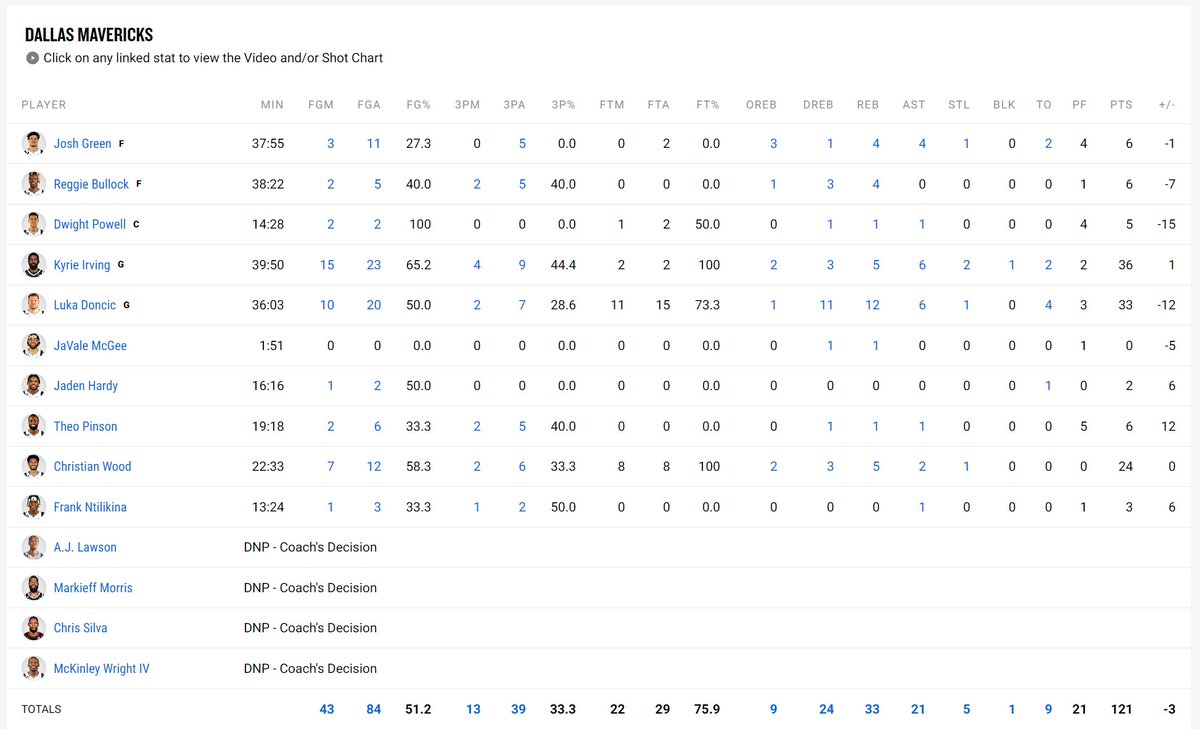
Task: Open Chris Silva player link
Action: point(80,628)
